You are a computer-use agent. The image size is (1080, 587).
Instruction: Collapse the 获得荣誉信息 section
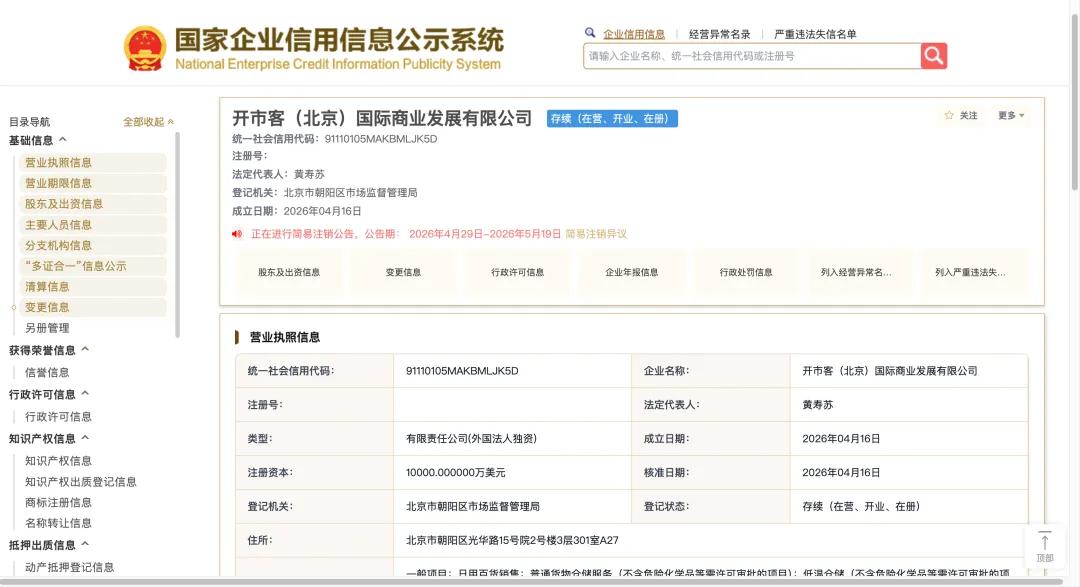point(85,349)
